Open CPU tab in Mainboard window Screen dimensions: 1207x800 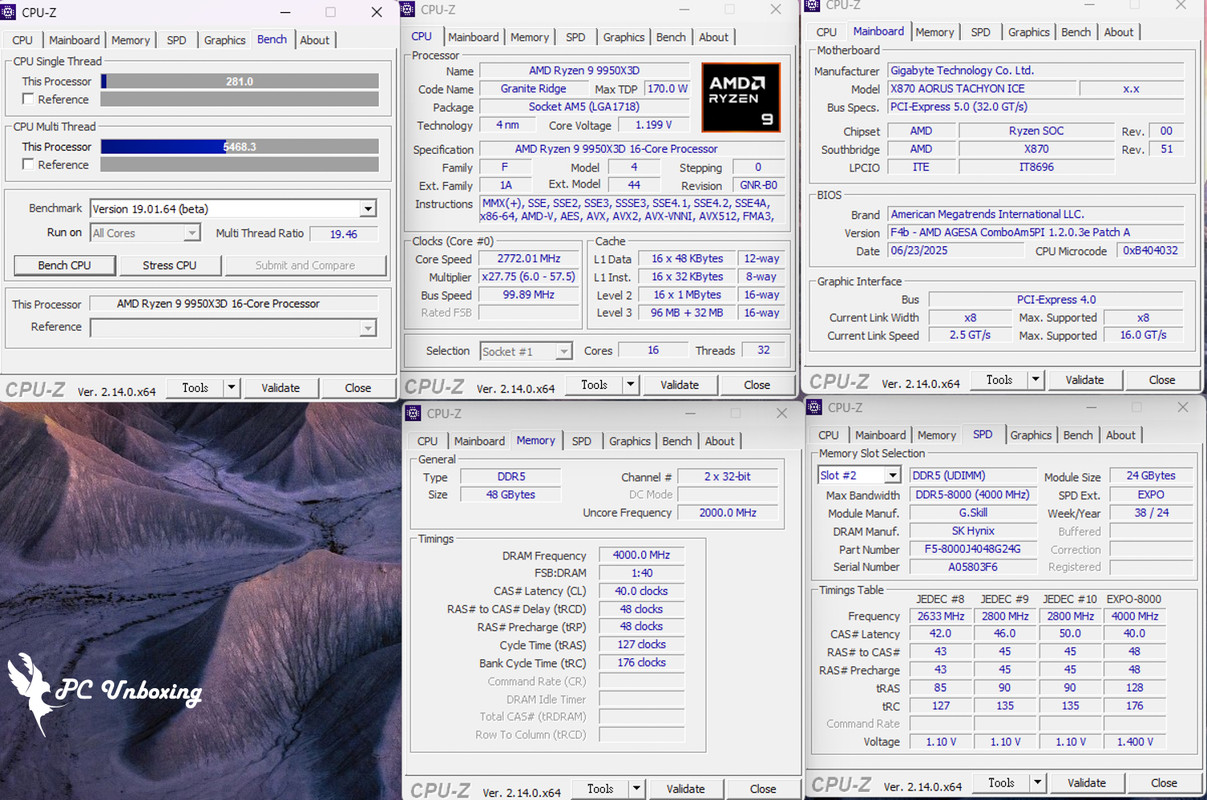pos(826,32)
